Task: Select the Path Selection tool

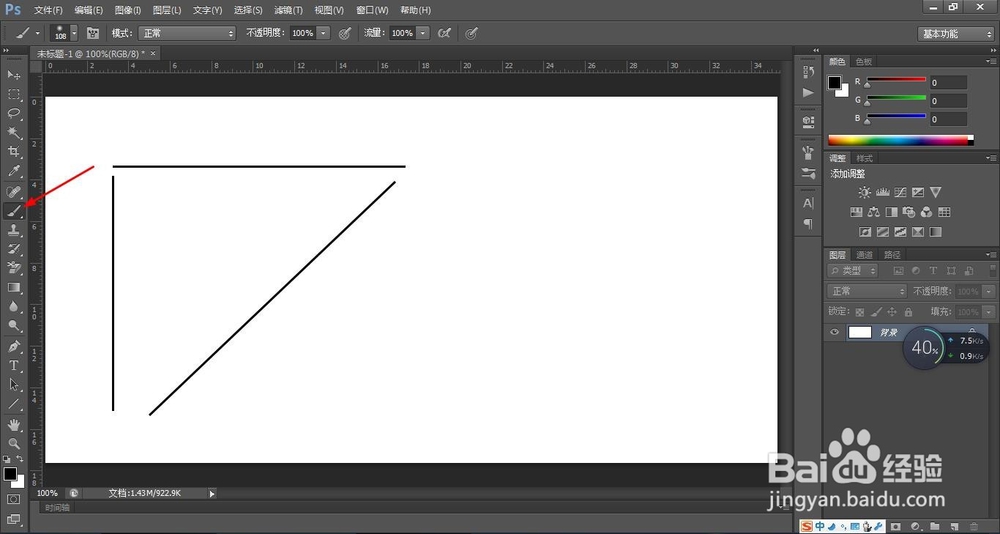Action: 13,385
